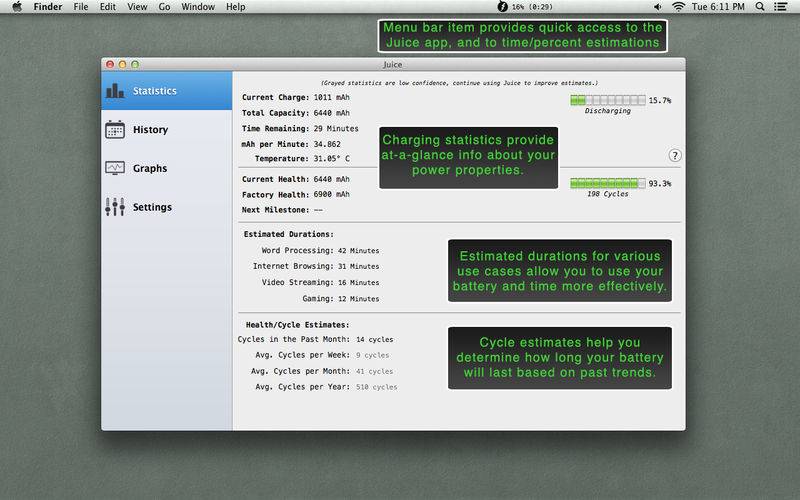Open the Notification Center list icon
The height and width of the screenshot is (500, 800).
click(x=780, y=7)
